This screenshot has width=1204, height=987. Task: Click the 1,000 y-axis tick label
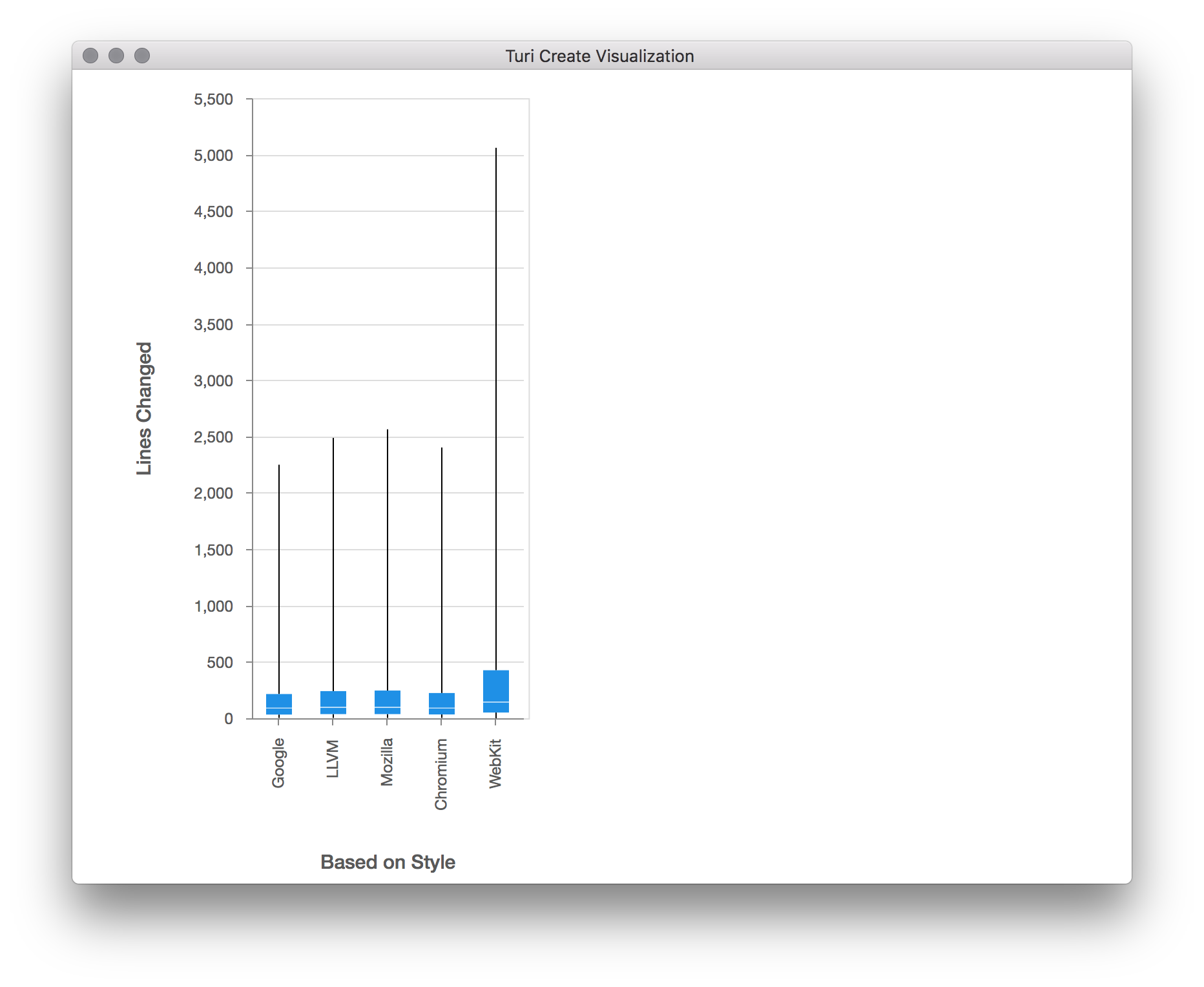point(213,607)
